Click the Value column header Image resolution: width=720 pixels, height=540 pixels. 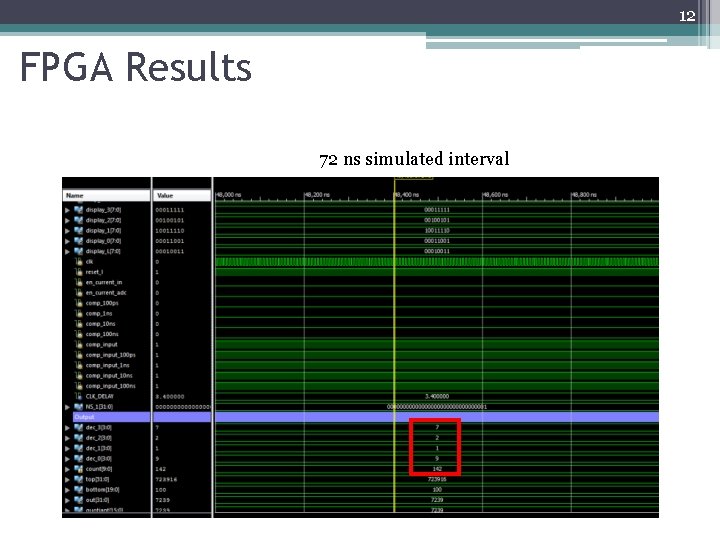point(182,196)
